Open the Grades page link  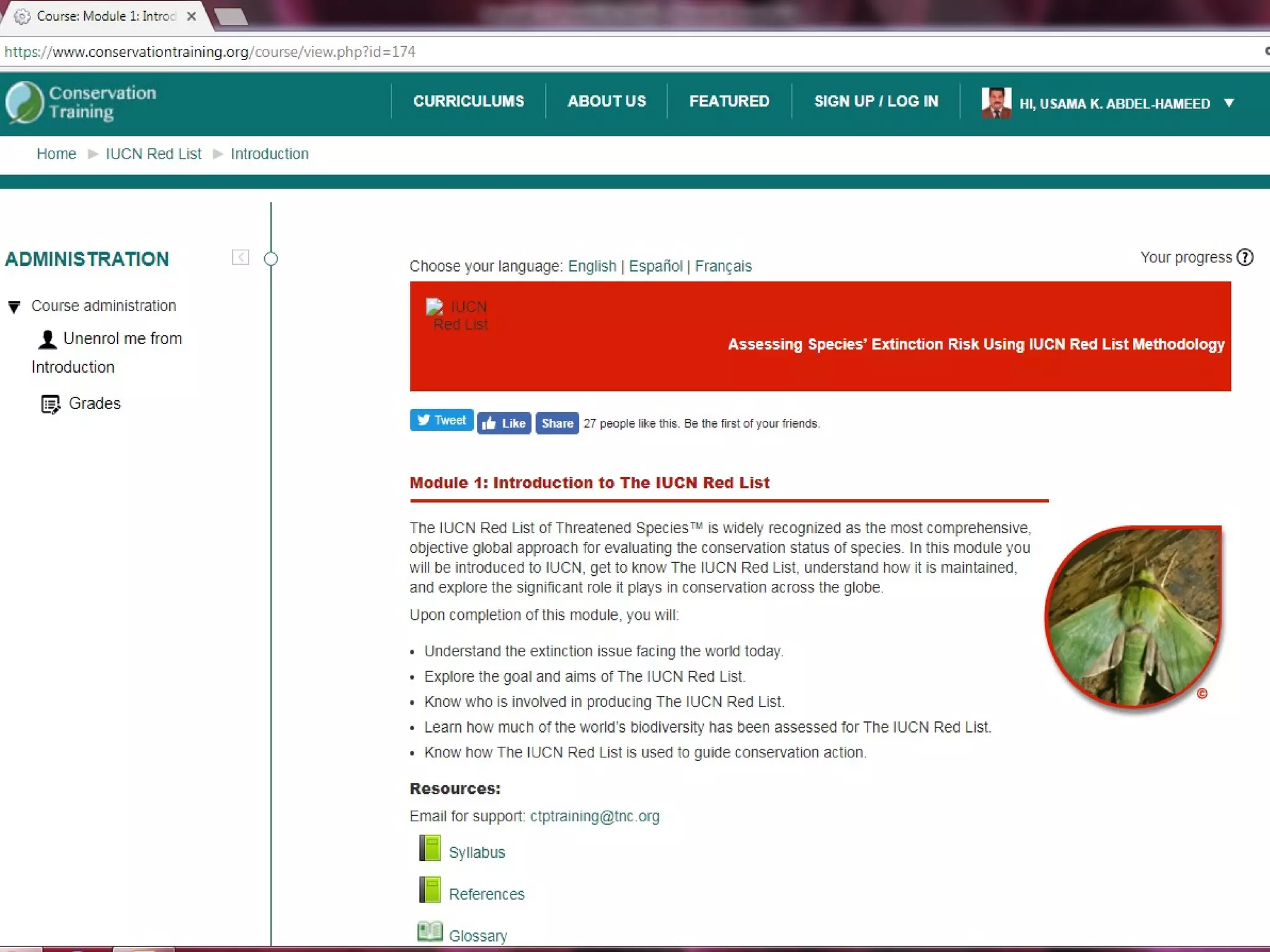[x=94, y=403]
